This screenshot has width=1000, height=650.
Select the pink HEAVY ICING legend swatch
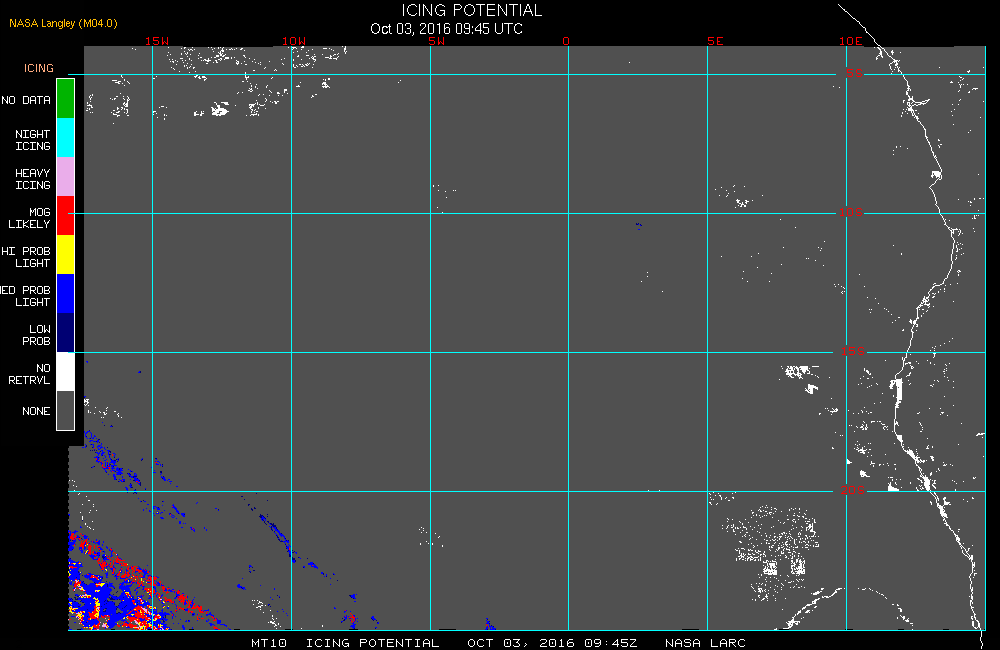click(x=66, y=177)
